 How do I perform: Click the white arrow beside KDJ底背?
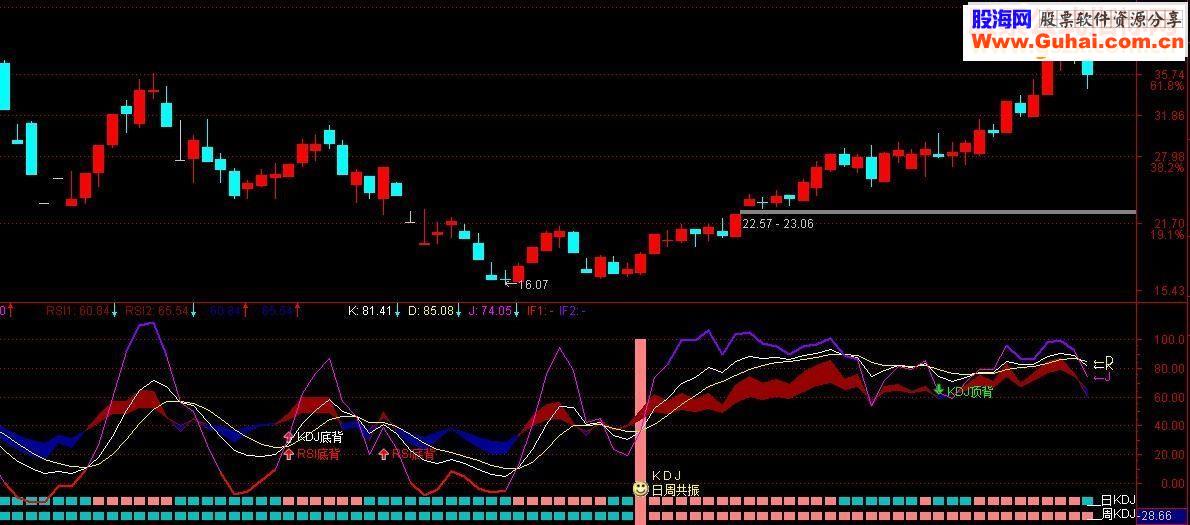coord(288,437)
